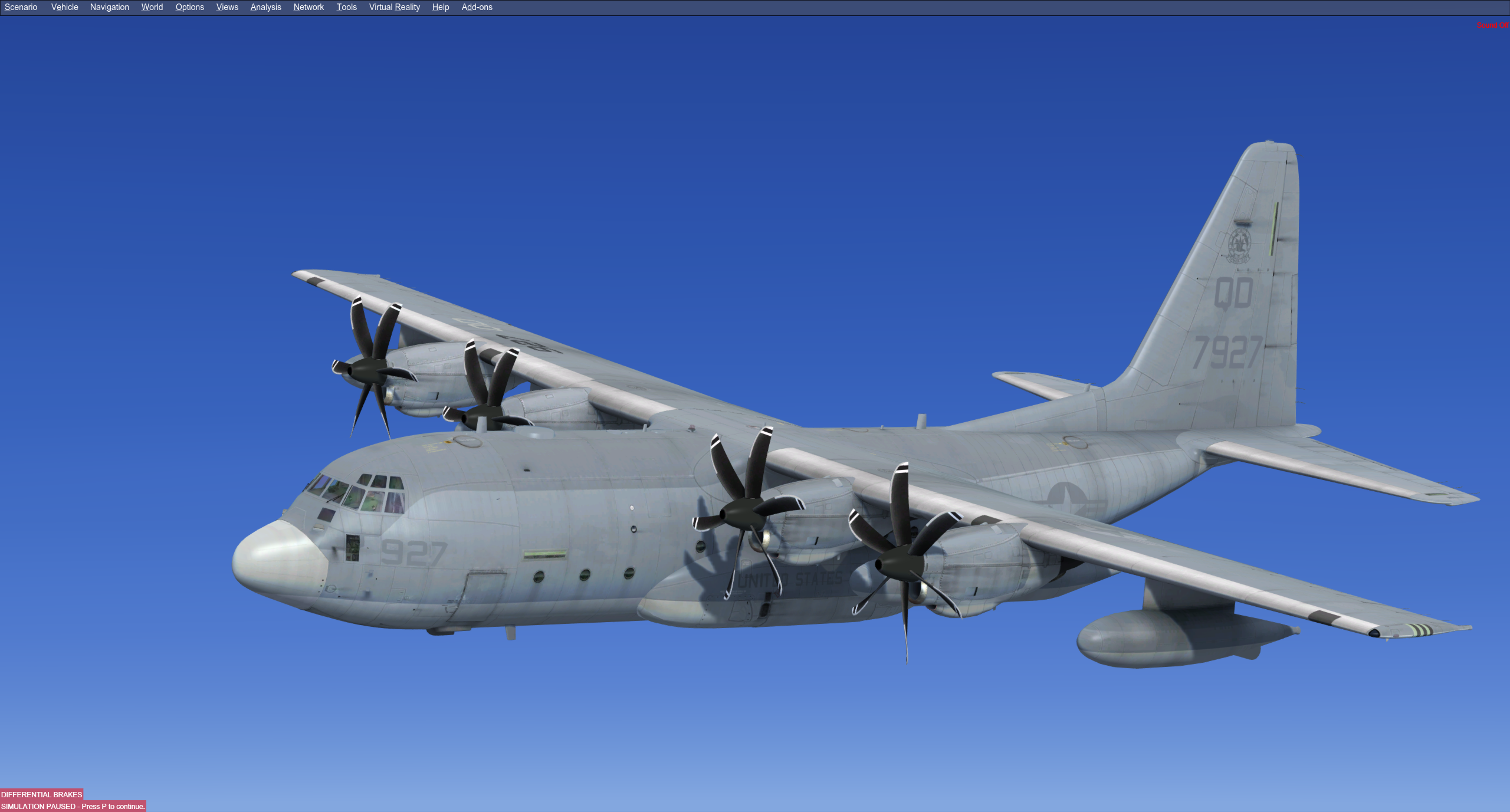Show the Views menu
This screenshot has width=1510, height=812.
[x=227, y=7]
